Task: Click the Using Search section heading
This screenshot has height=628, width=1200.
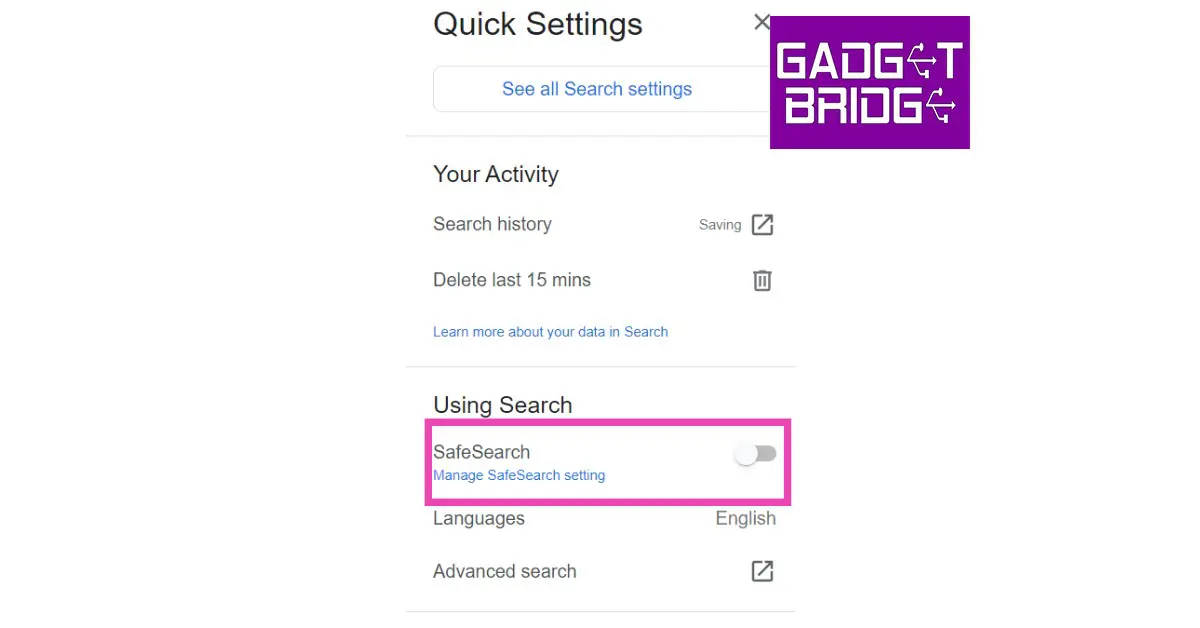Action: [503, 405]
